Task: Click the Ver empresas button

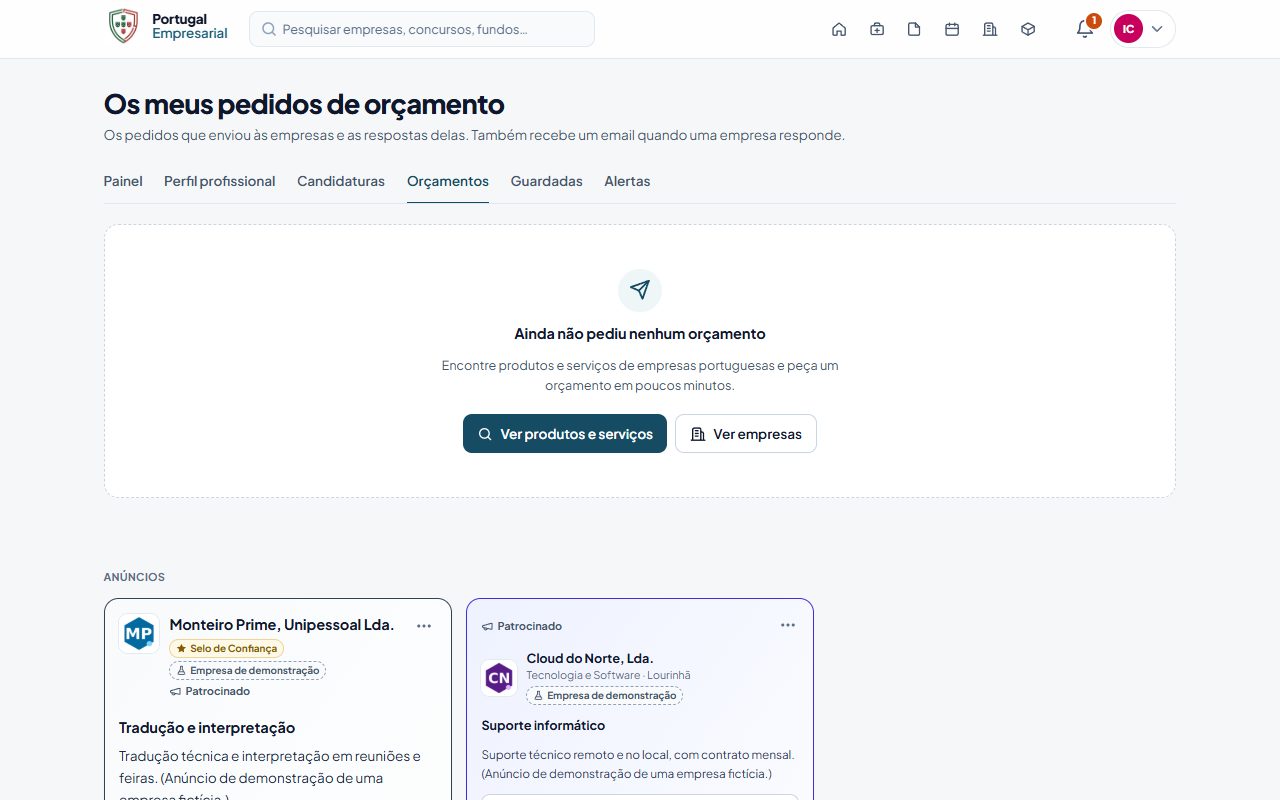Action: pos(746,434)
